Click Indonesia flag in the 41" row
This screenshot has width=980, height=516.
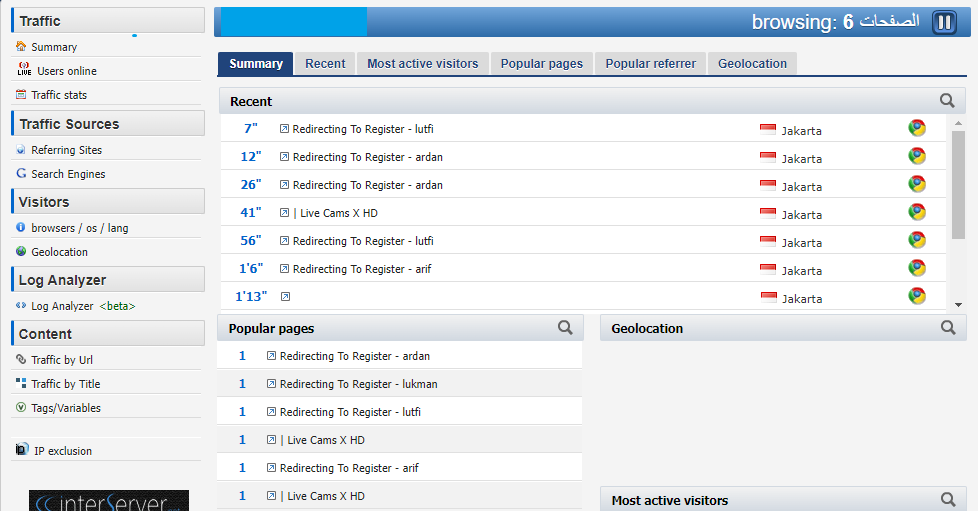[x=768, y=213]
